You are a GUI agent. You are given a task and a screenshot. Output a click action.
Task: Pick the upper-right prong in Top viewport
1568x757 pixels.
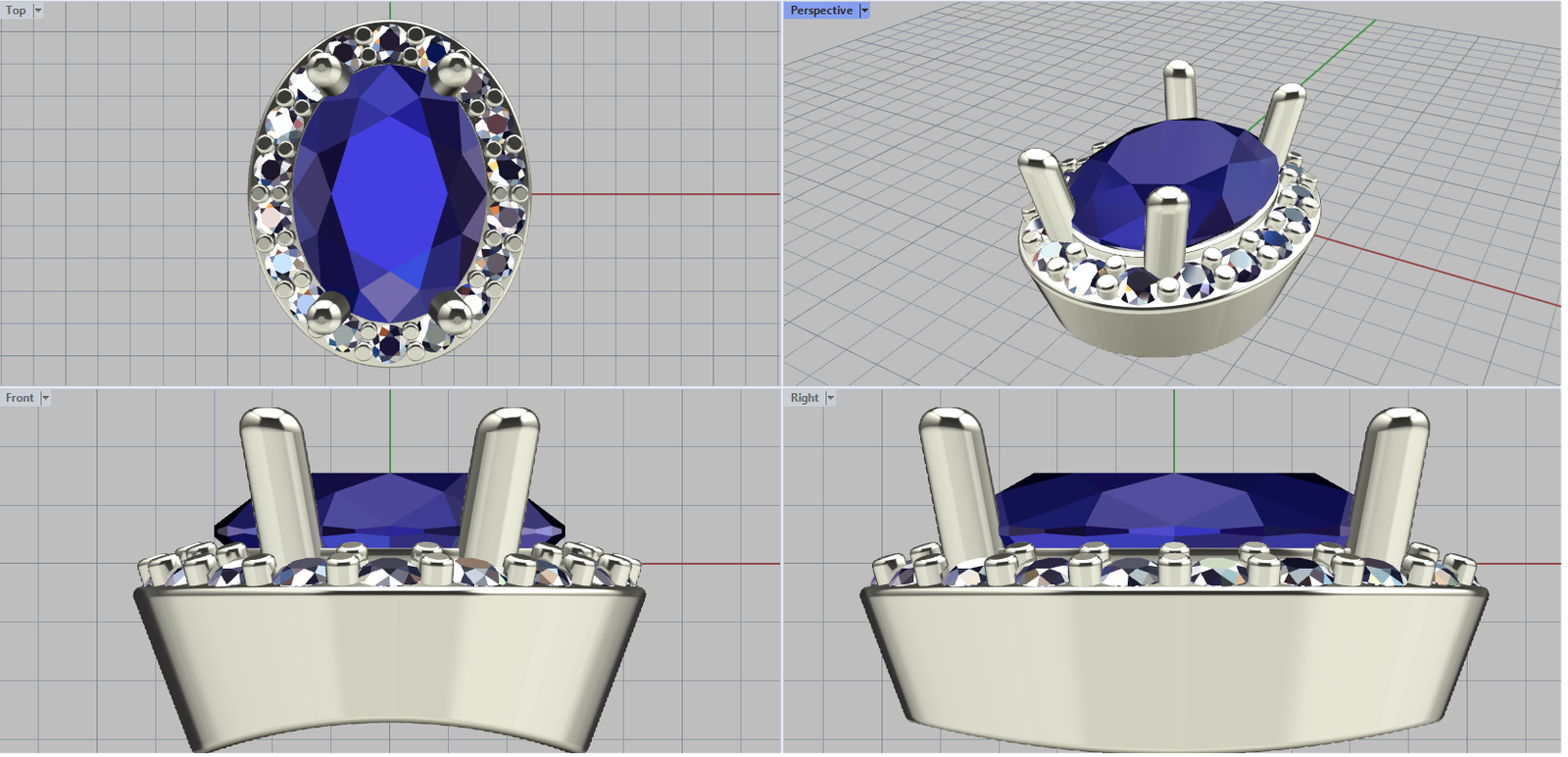pos(453,73)
